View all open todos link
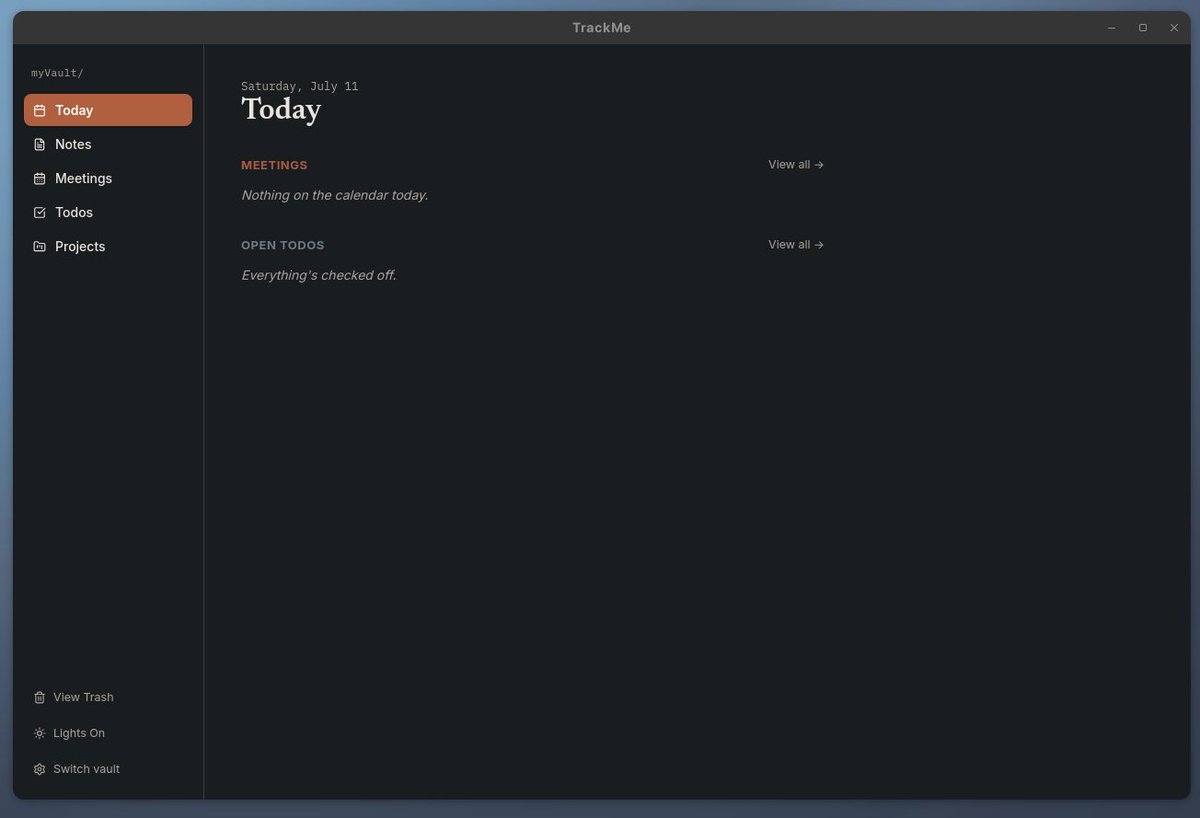The width and height of the screenshot is (1200, 818). 796,244
